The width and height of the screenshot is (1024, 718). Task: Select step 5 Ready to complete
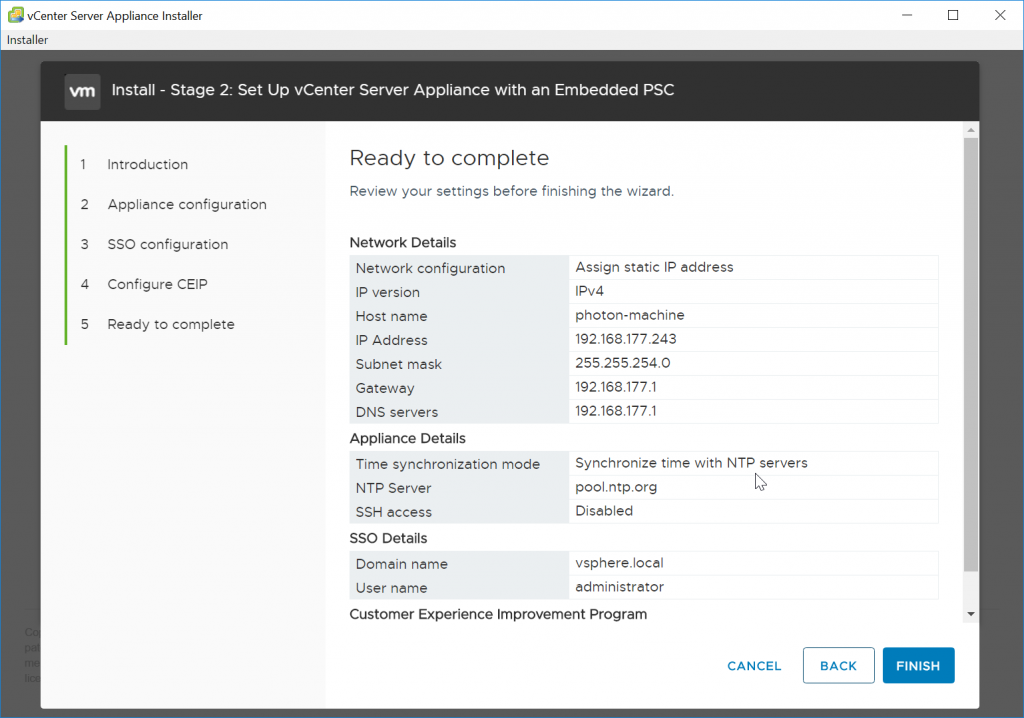click(x=170, y=324)
